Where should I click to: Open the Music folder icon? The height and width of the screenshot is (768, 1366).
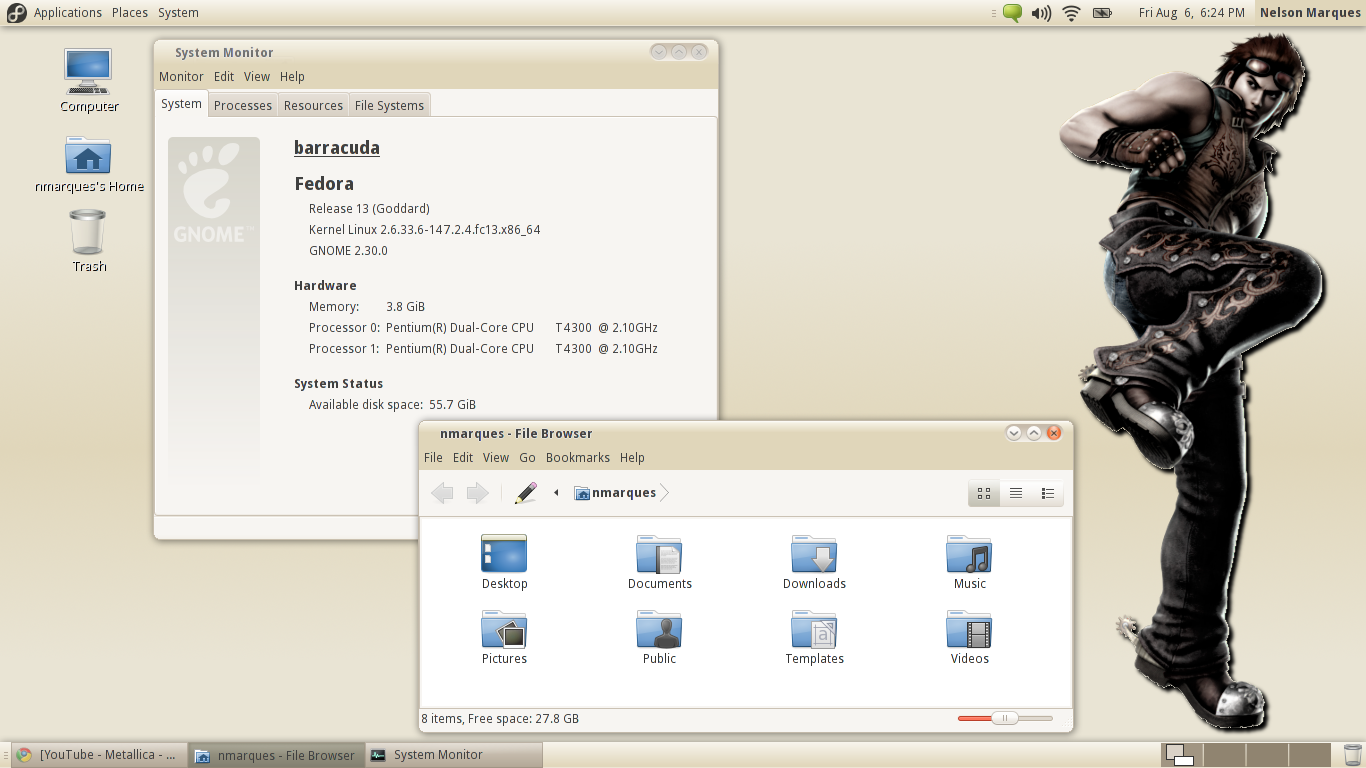point(969,555)
